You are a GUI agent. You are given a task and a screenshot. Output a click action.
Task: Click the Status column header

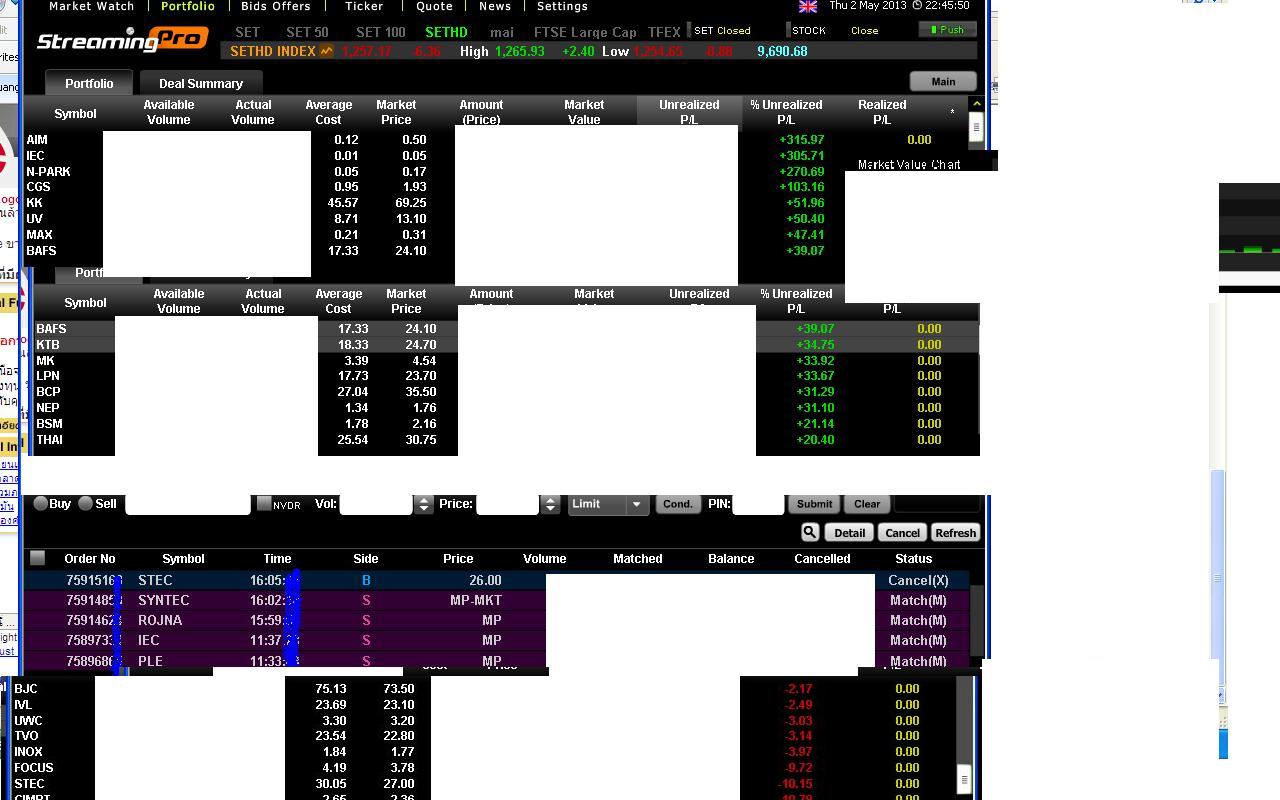[913, 559]
